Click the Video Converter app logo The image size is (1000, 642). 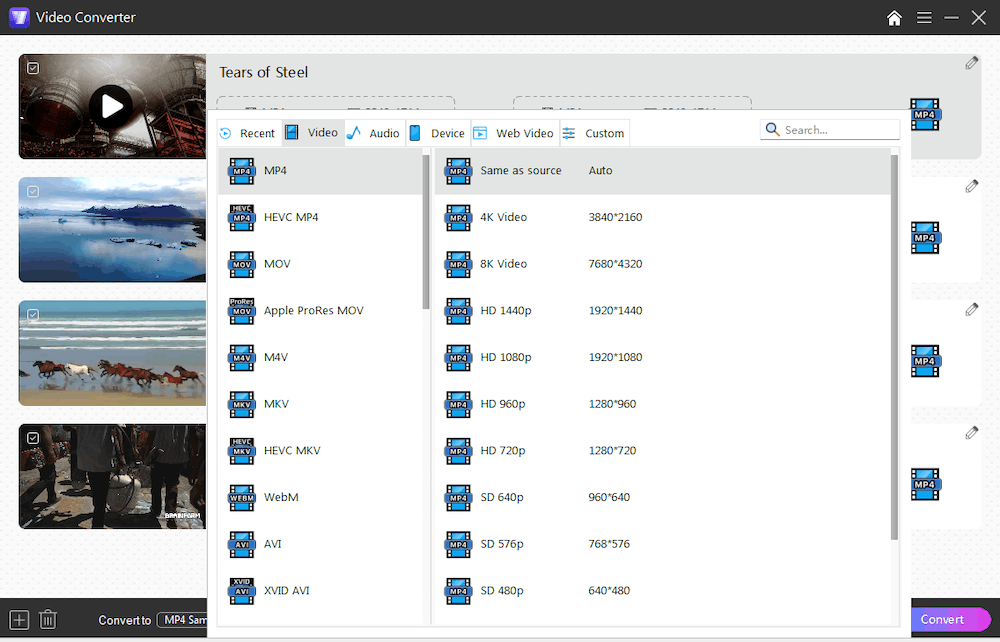click(x=19, y=17)
